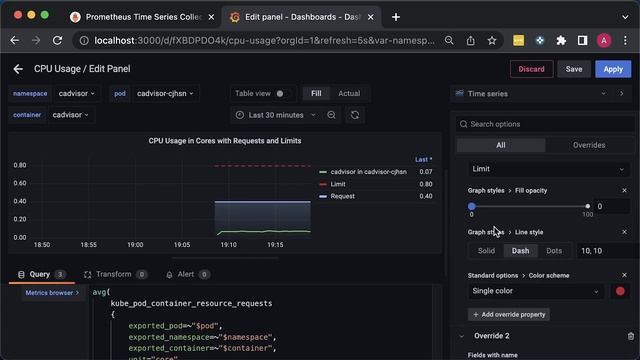Open the Time series visualization picker
The image size is (640, 360).
pos(530,93)
